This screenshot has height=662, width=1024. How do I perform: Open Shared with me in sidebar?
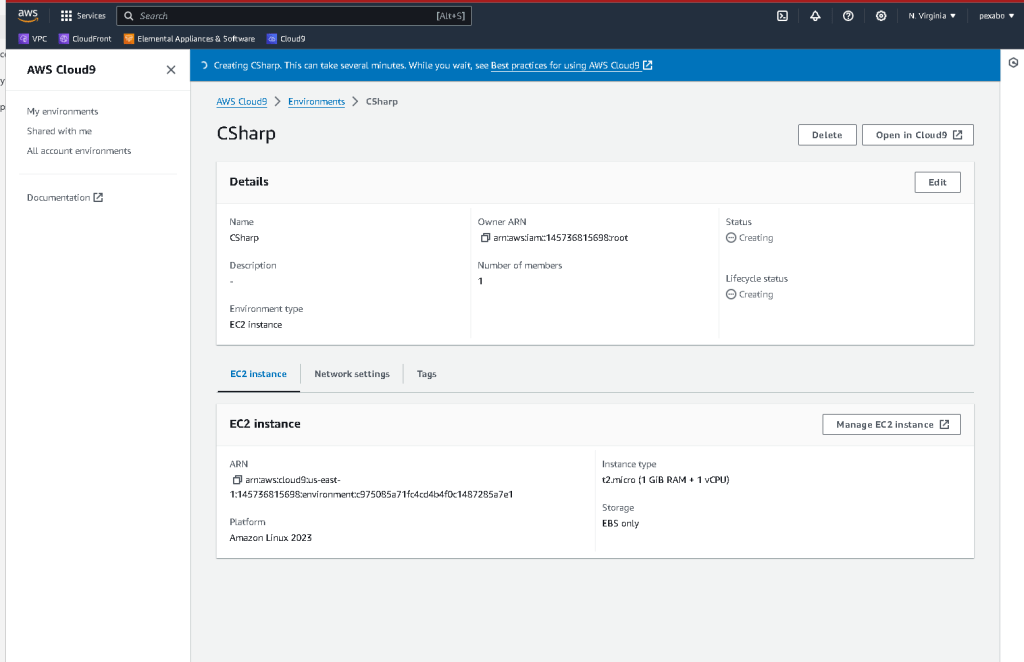click(x=59, y=131)
